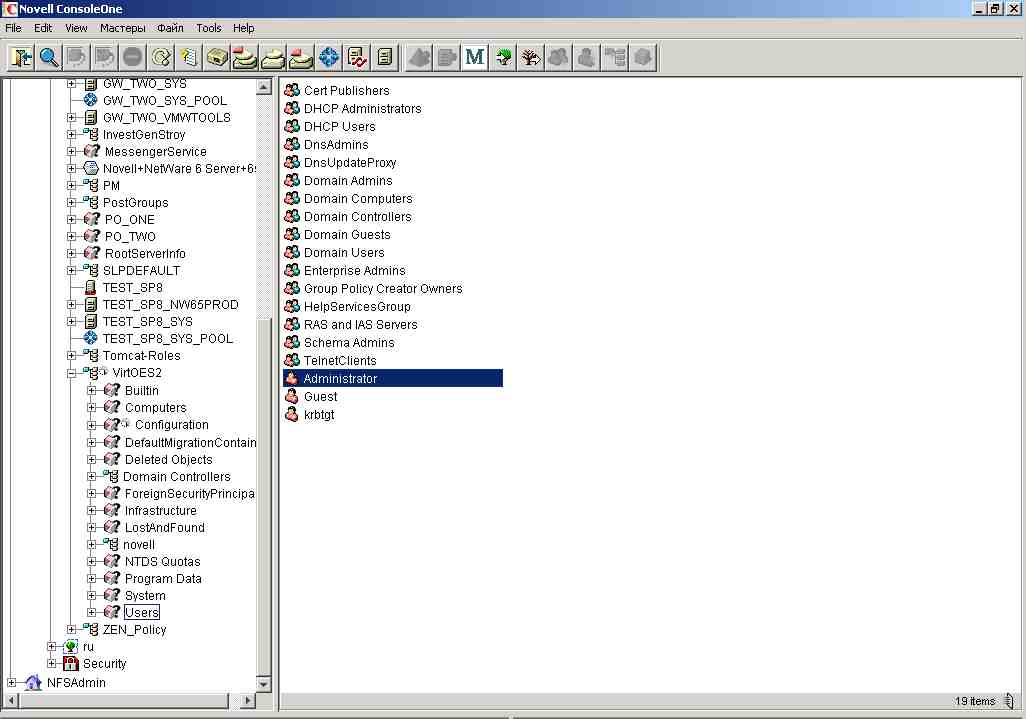
Task: Click the blue pool cluster toolbar icon
Action: point(329,58)
